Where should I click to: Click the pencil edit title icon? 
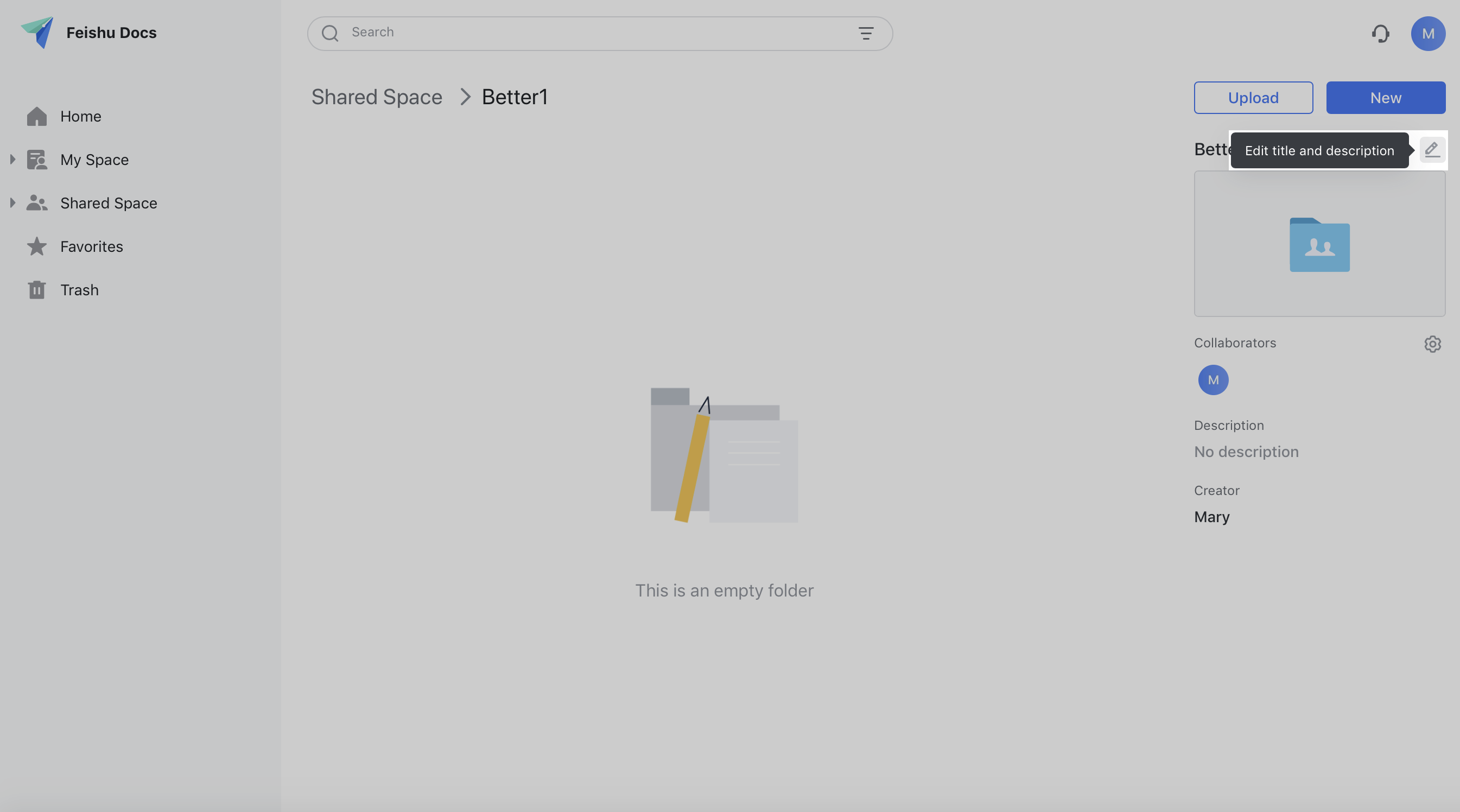tap(1432, 150)
